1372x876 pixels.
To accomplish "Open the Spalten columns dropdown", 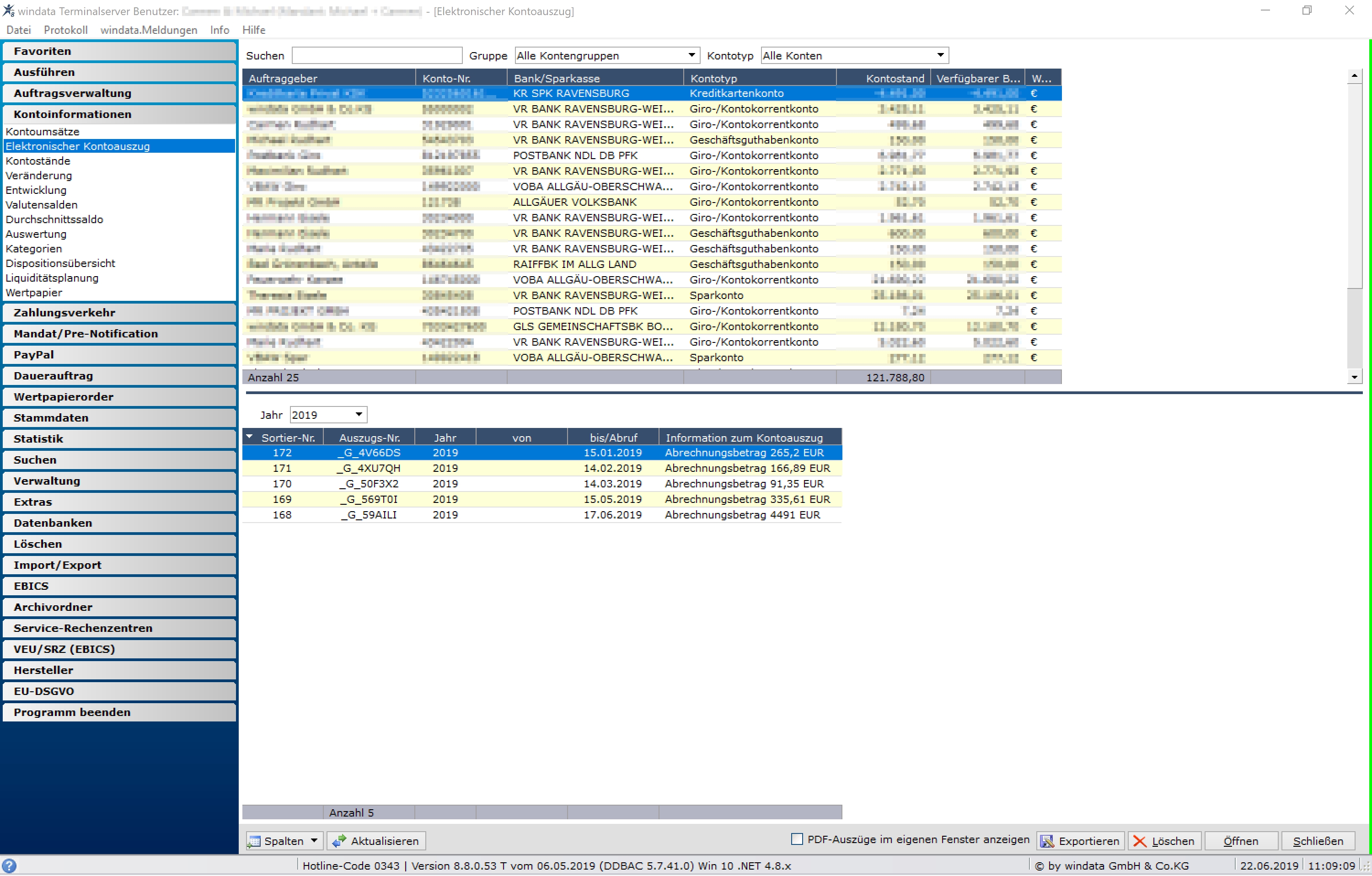I will pyautogui.click(x=285, y=841).
